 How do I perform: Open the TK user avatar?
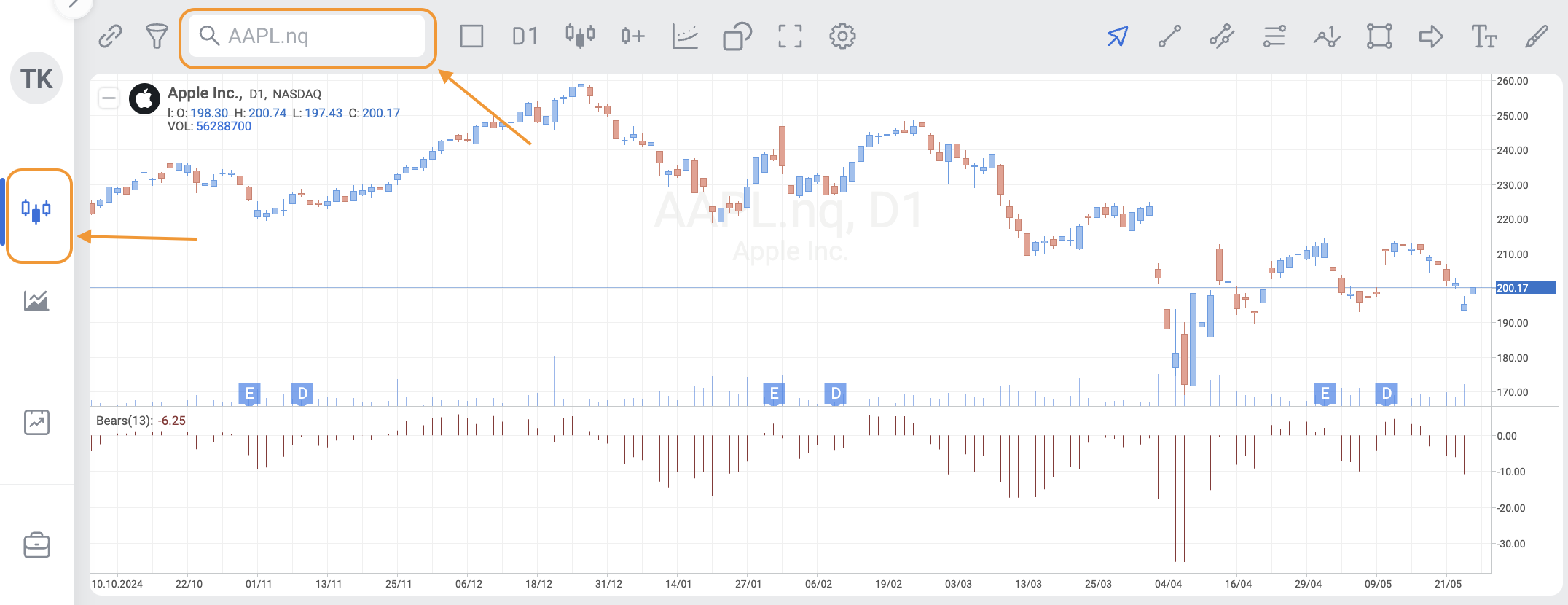click(36, 78)
